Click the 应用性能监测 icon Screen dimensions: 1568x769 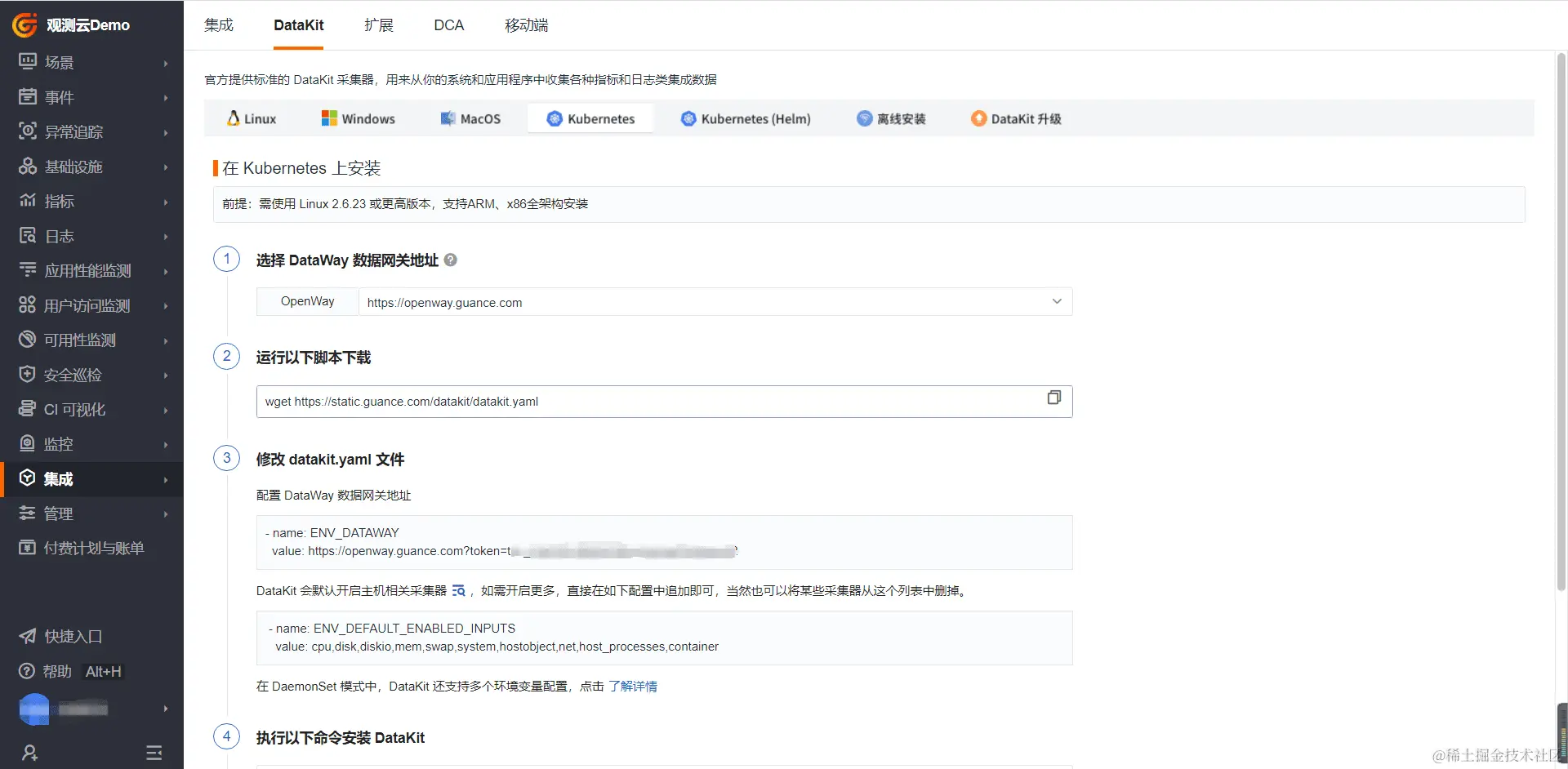(x=28, y=270)
